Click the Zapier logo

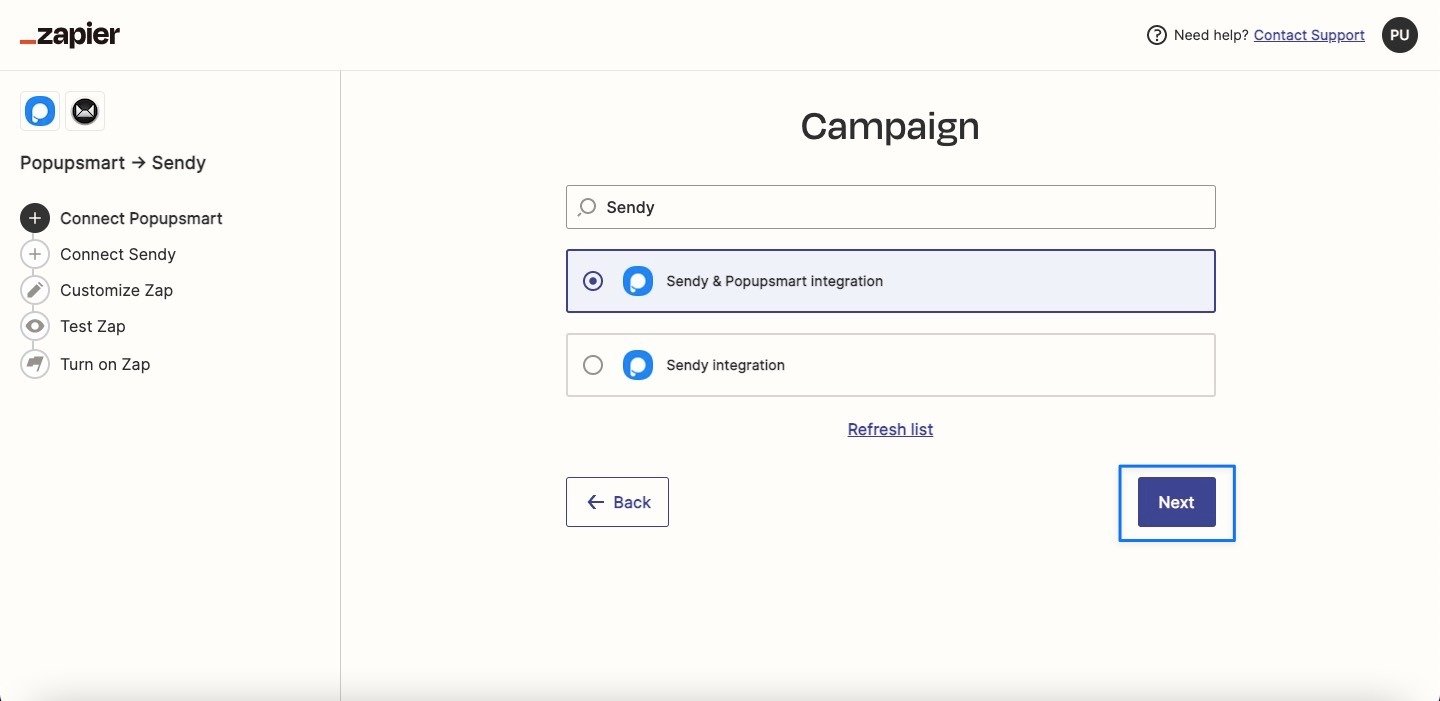click(x=69, y=34)
